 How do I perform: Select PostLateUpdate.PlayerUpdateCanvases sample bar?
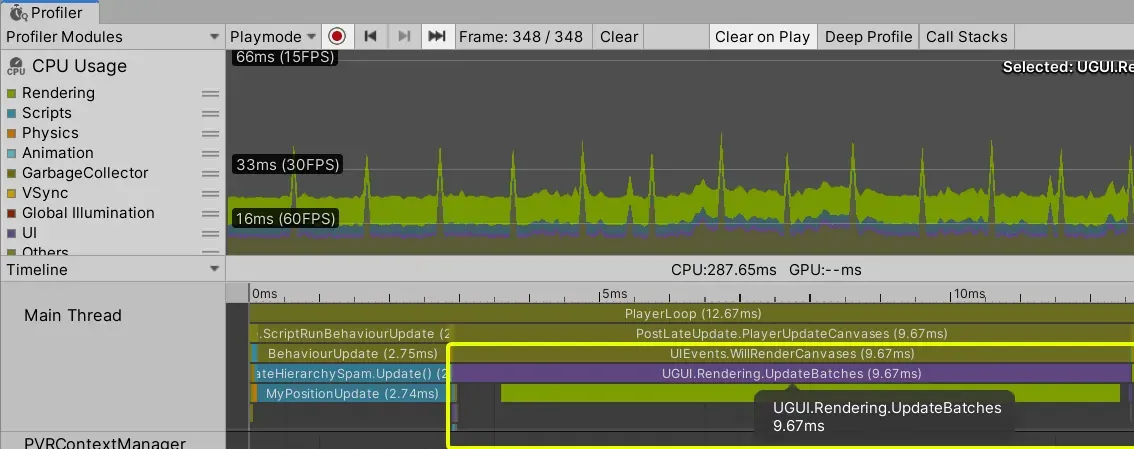(x=791, y=333)
